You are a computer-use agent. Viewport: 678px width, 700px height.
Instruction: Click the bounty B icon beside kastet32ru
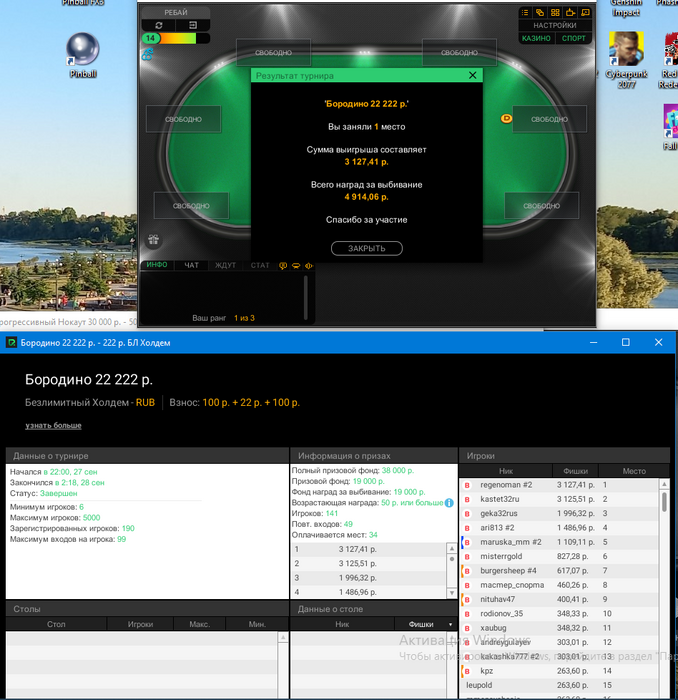467,500
